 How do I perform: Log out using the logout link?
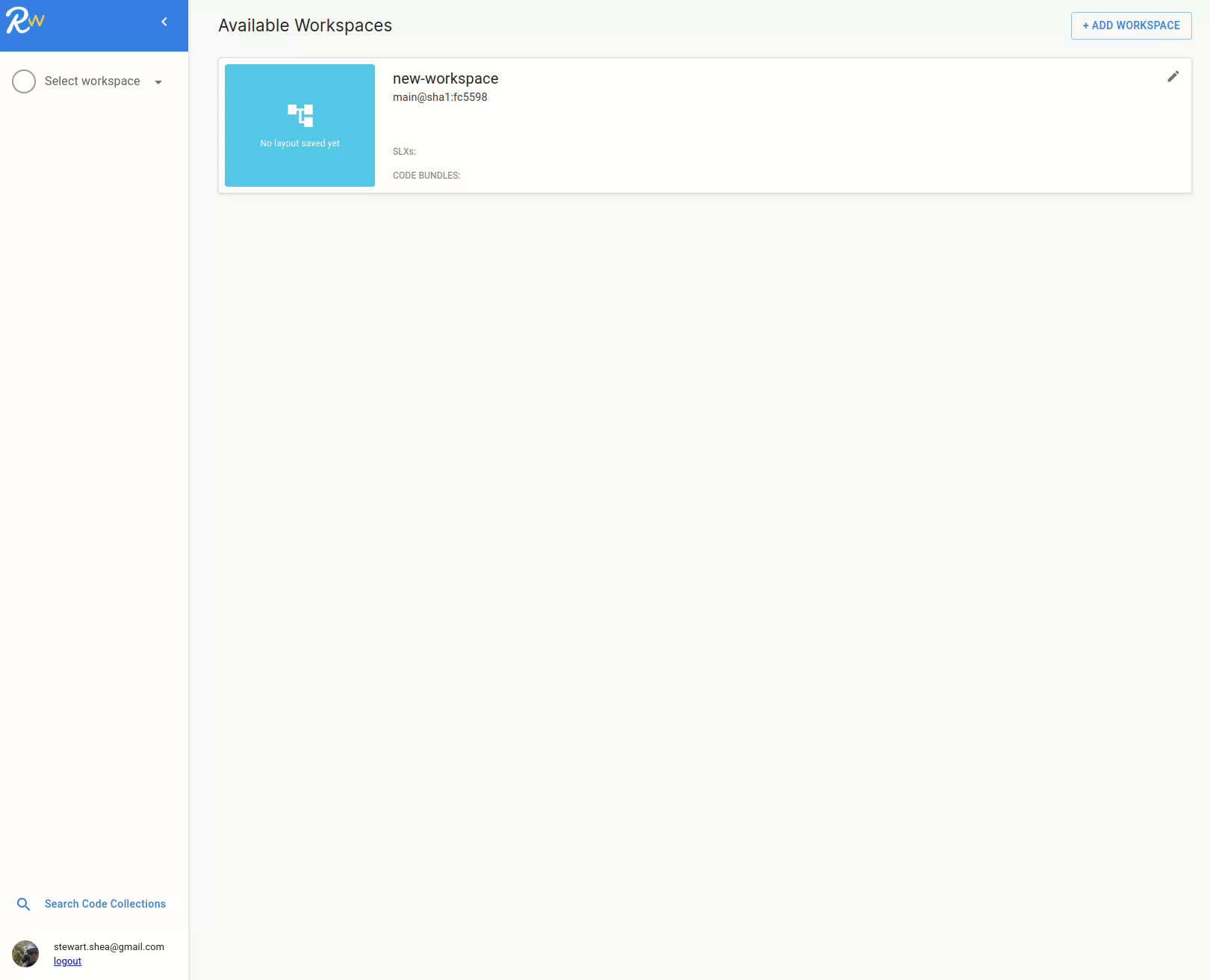click(67, 961)
